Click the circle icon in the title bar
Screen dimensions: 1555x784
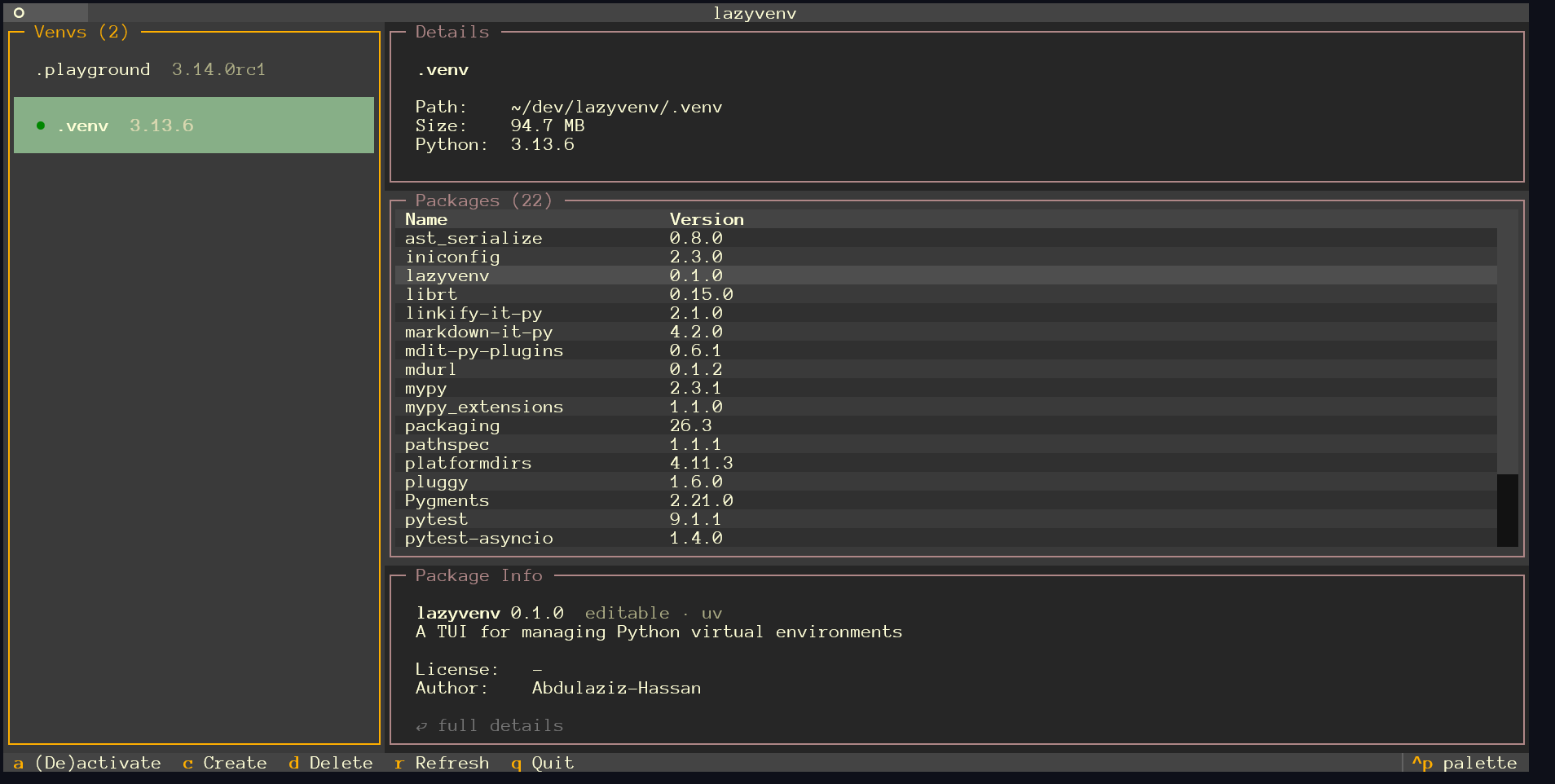tap(19, 13)
